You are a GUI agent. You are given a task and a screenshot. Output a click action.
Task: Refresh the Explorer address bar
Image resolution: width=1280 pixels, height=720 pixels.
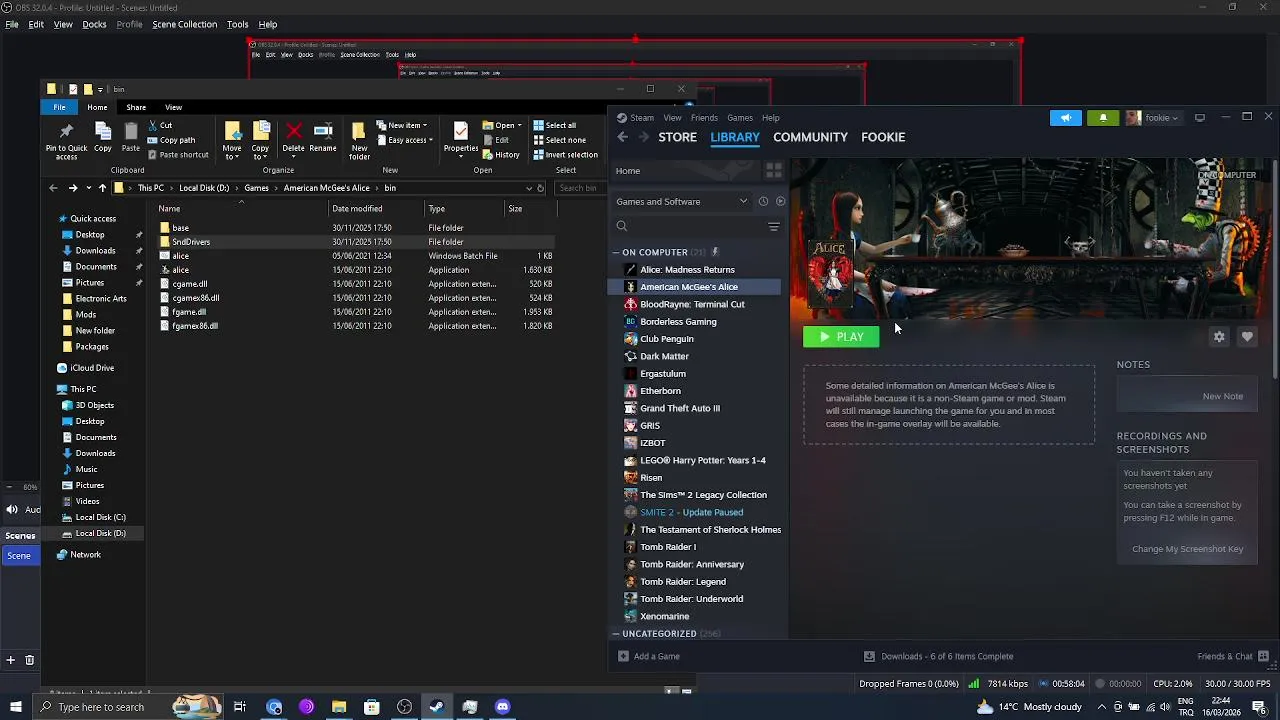[540, 188]
